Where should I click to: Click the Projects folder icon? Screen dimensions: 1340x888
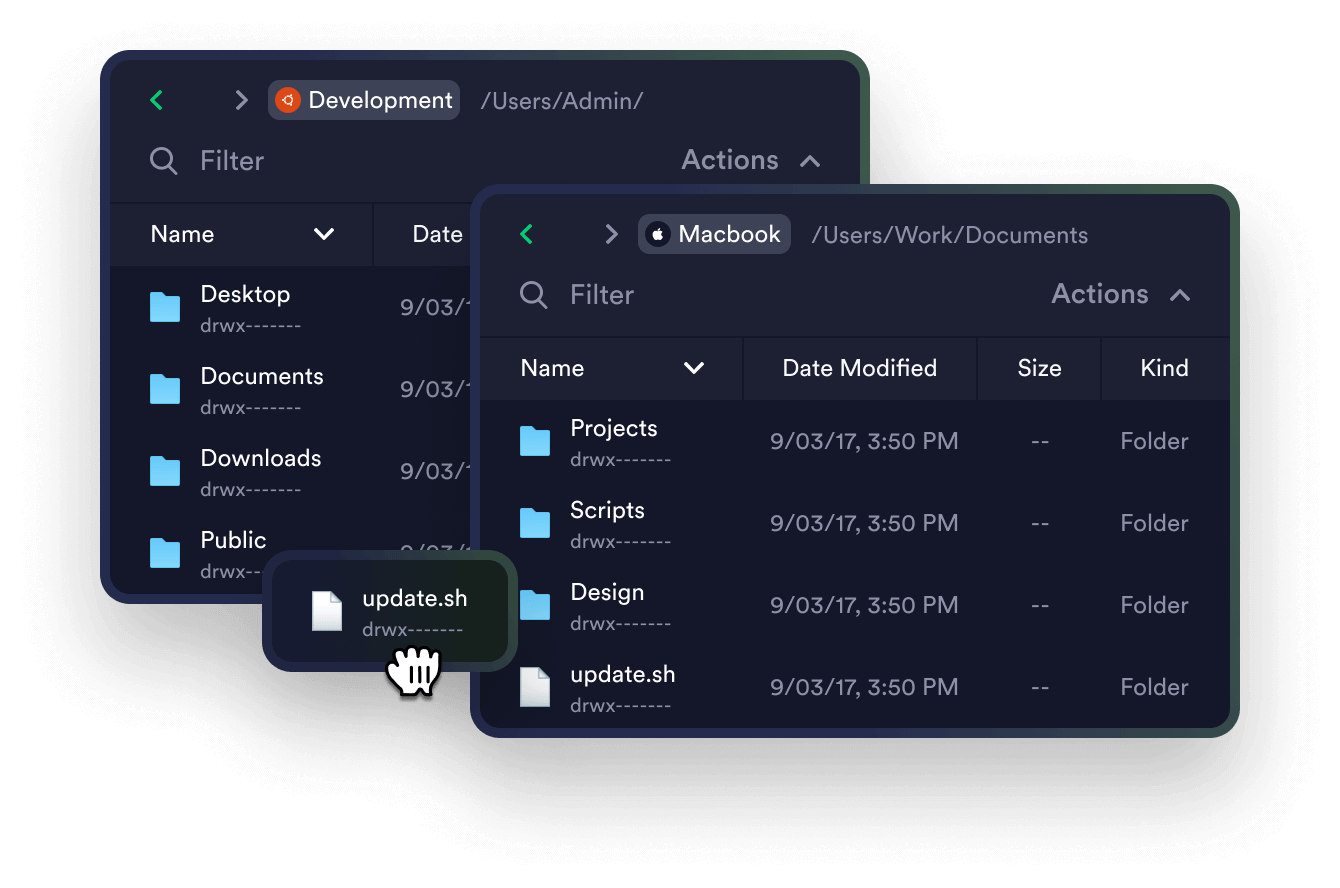pyautogui.click(x=535, y=441)
